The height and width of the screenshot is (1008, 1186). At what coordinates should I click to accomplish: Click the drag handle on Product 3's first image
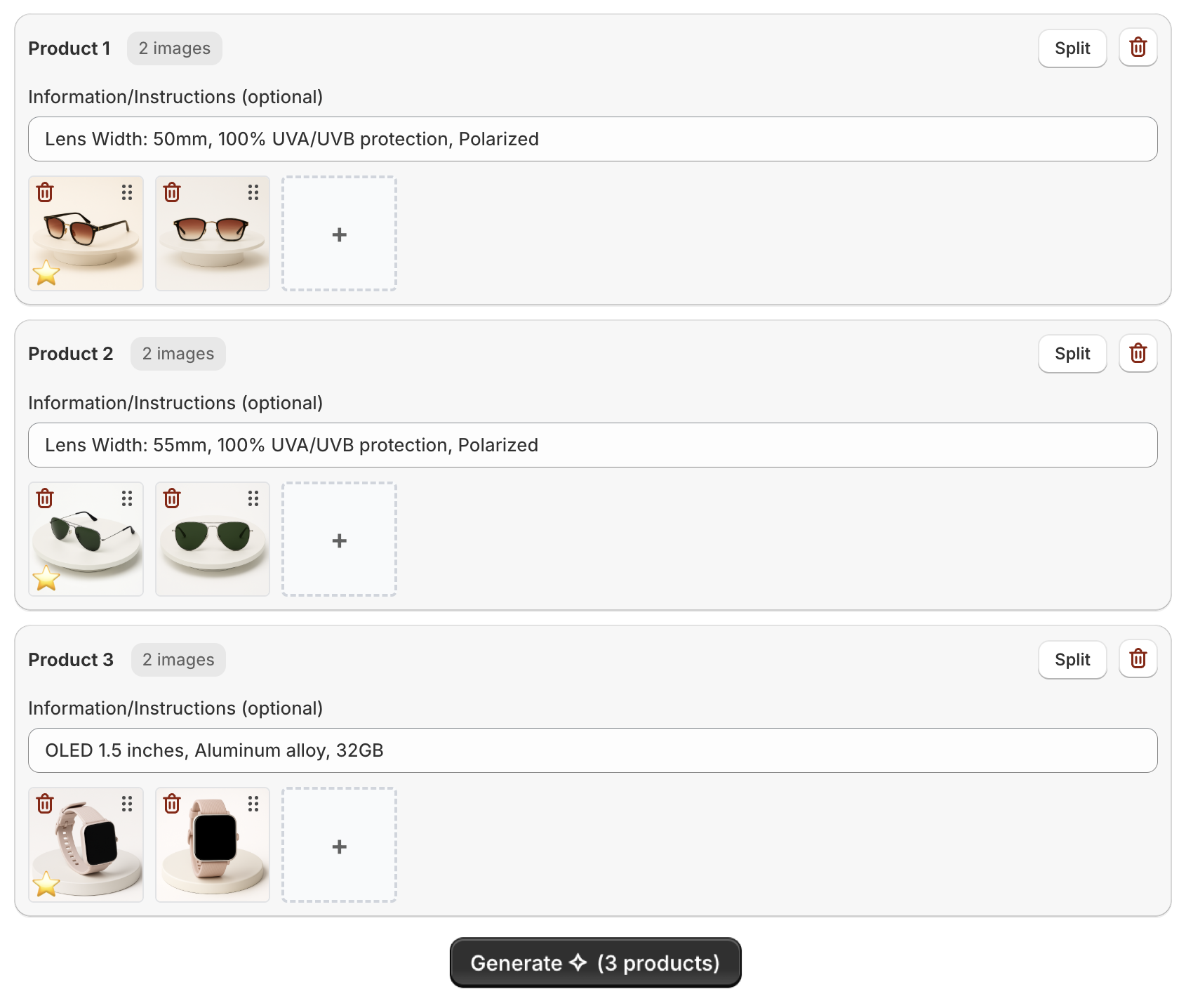tap(126, 803)
